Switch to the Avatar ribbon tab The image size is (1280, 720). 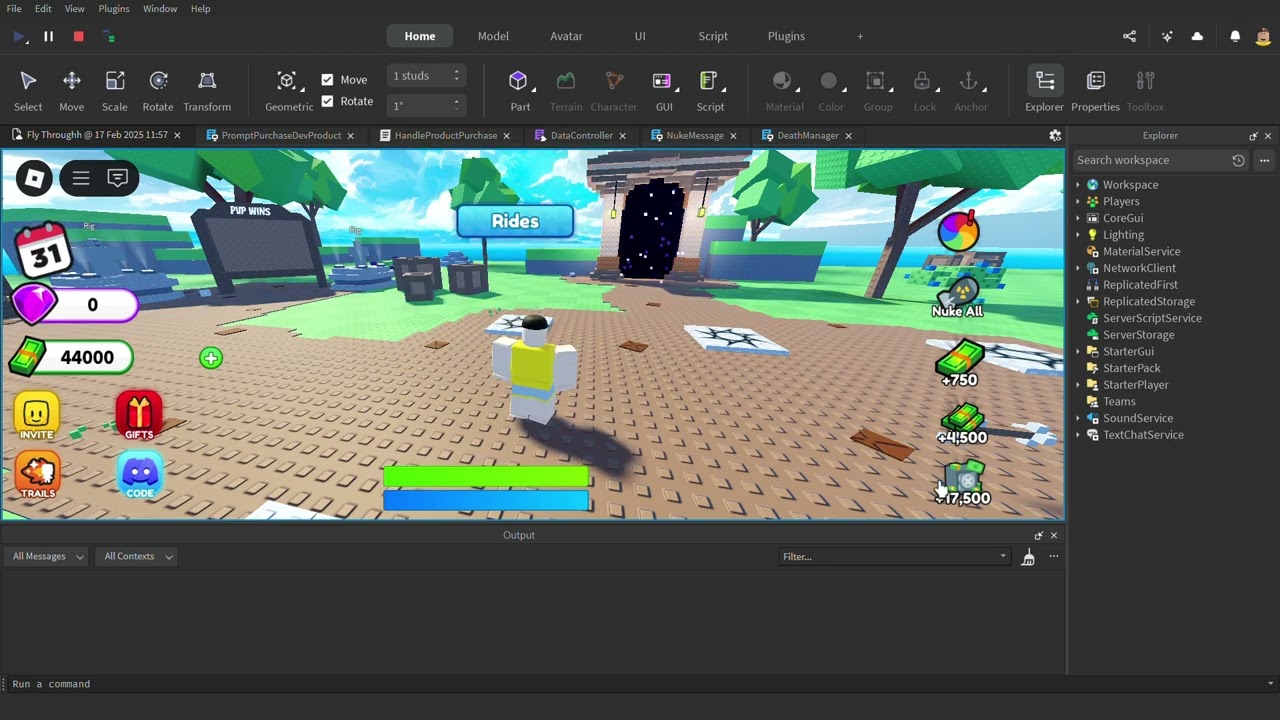[566, 36]
